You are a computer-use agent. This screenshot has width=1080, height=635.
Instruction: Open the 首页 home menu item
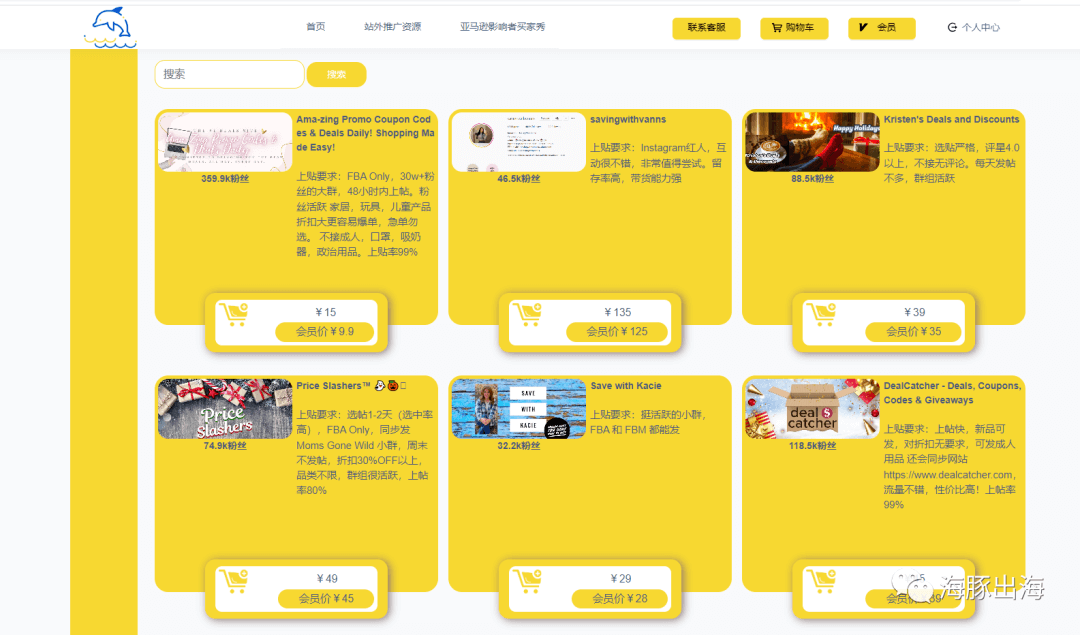[315, 27]
